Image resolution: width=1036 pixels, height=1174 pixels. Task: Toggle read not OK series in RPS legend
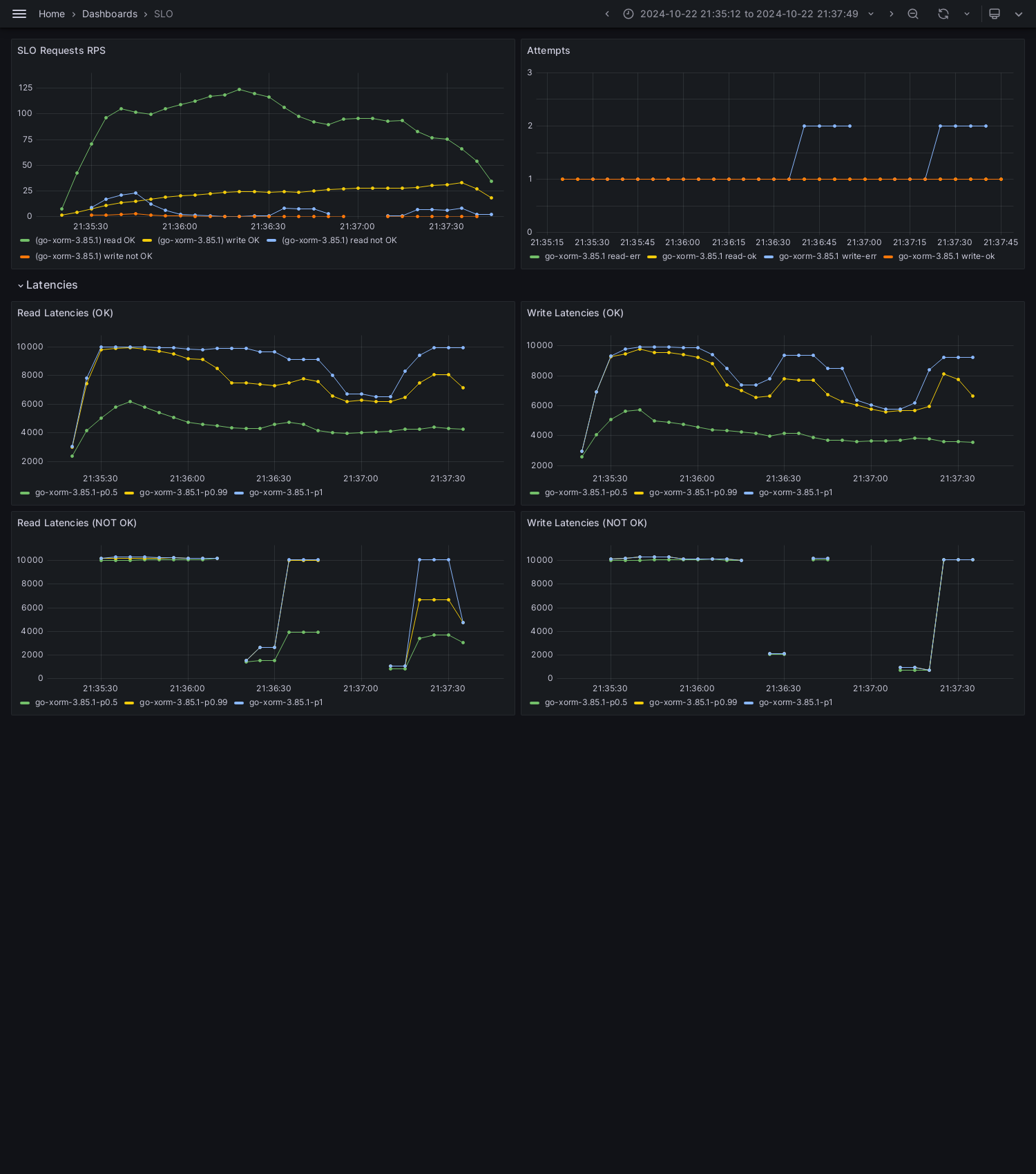[339, 240]
